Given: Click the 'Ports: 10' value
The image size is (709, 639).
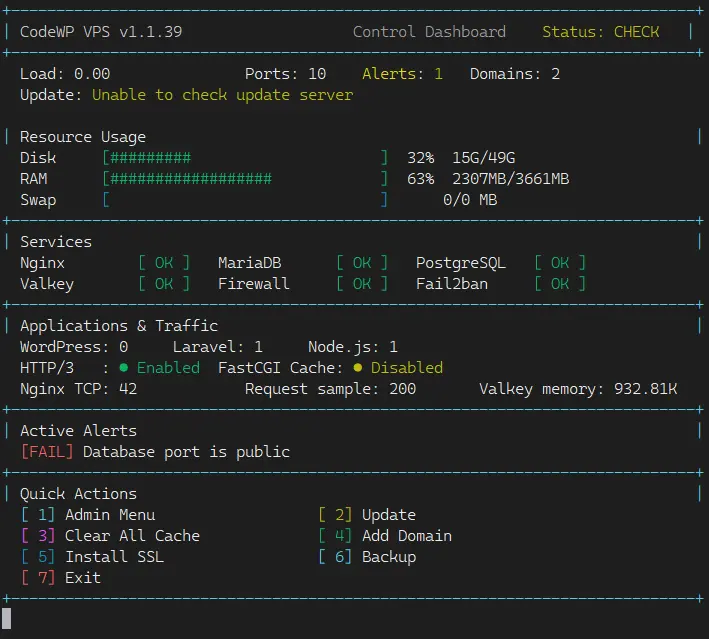Looking at the screenshot, I should tap(285, 74).
